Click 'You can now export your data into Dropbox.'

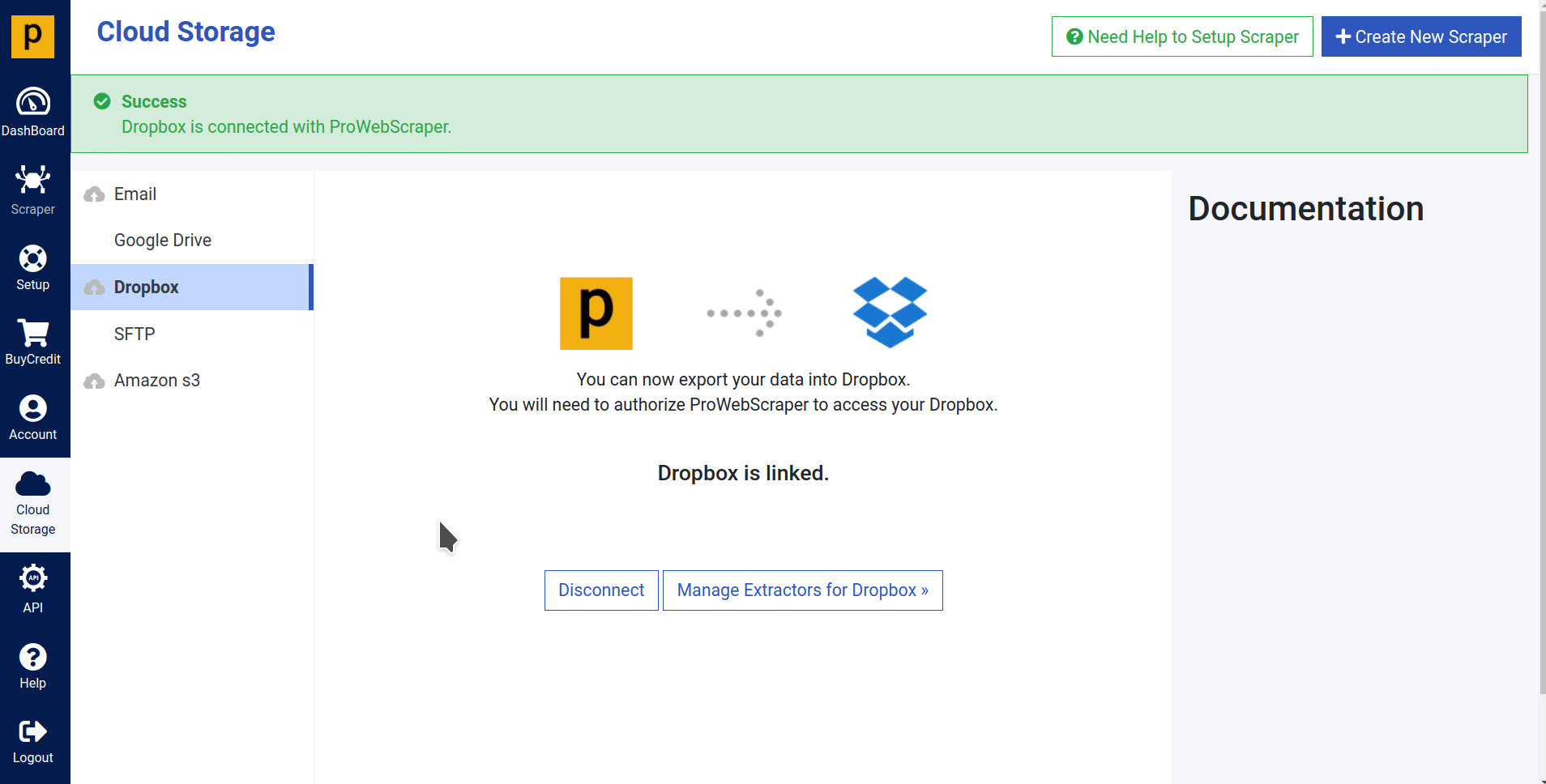click(743, 379)
